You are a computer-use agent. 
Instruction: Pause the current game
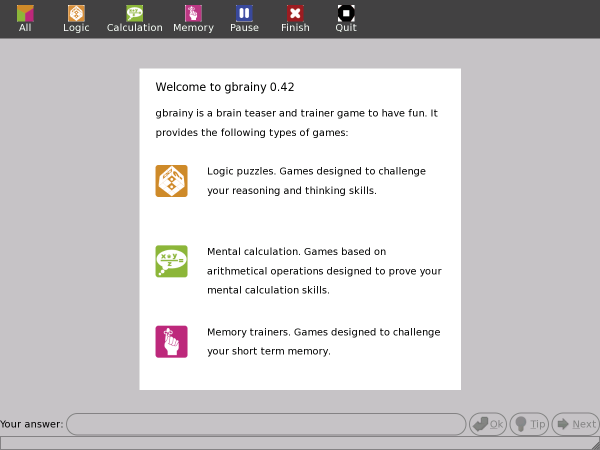pos(244,18)
